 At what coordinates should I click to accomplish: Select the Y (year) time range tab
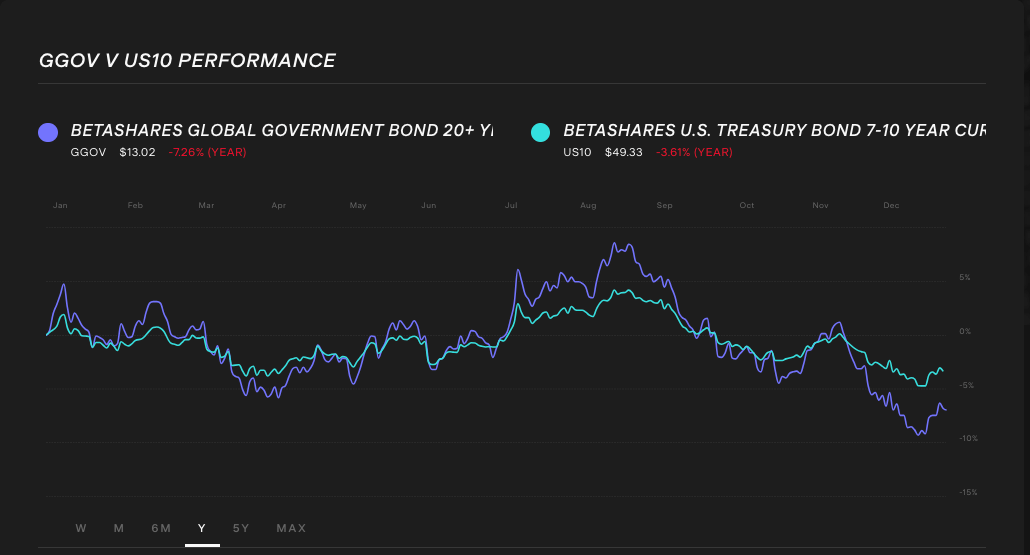(x=202, y=528)
